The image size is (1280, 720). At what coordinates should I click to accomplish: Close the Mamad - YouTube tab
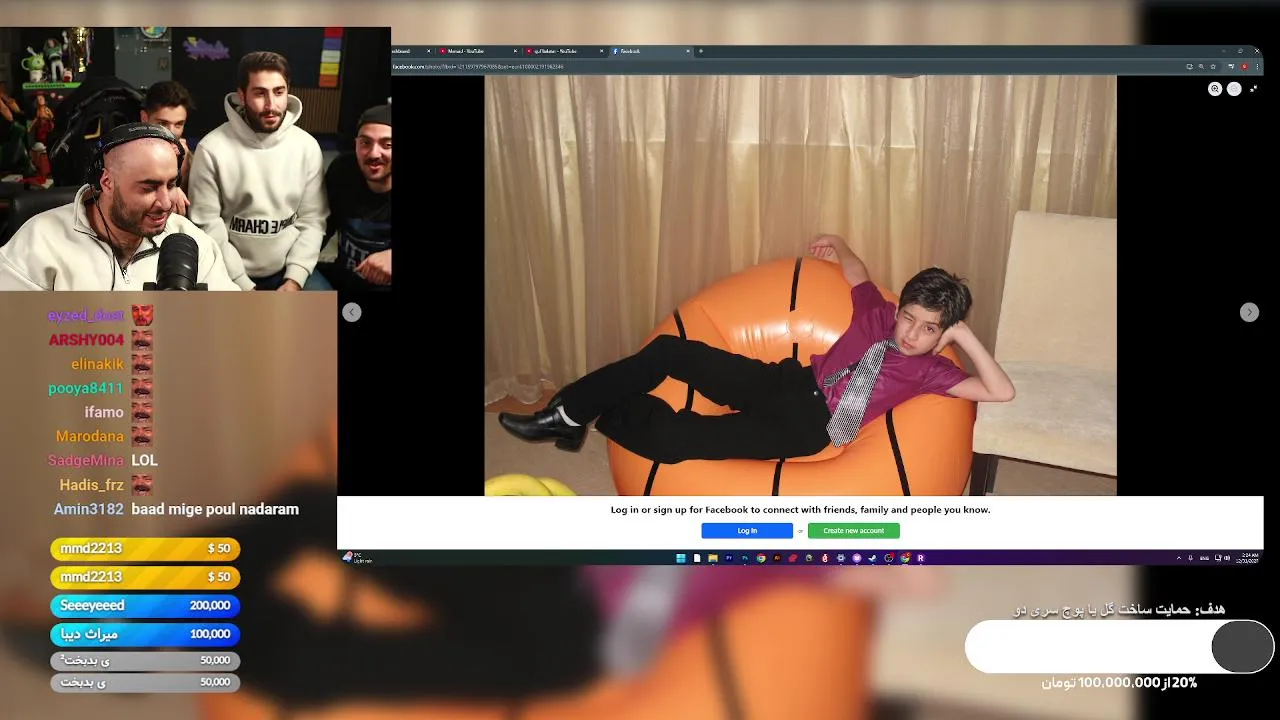(515, 51)
